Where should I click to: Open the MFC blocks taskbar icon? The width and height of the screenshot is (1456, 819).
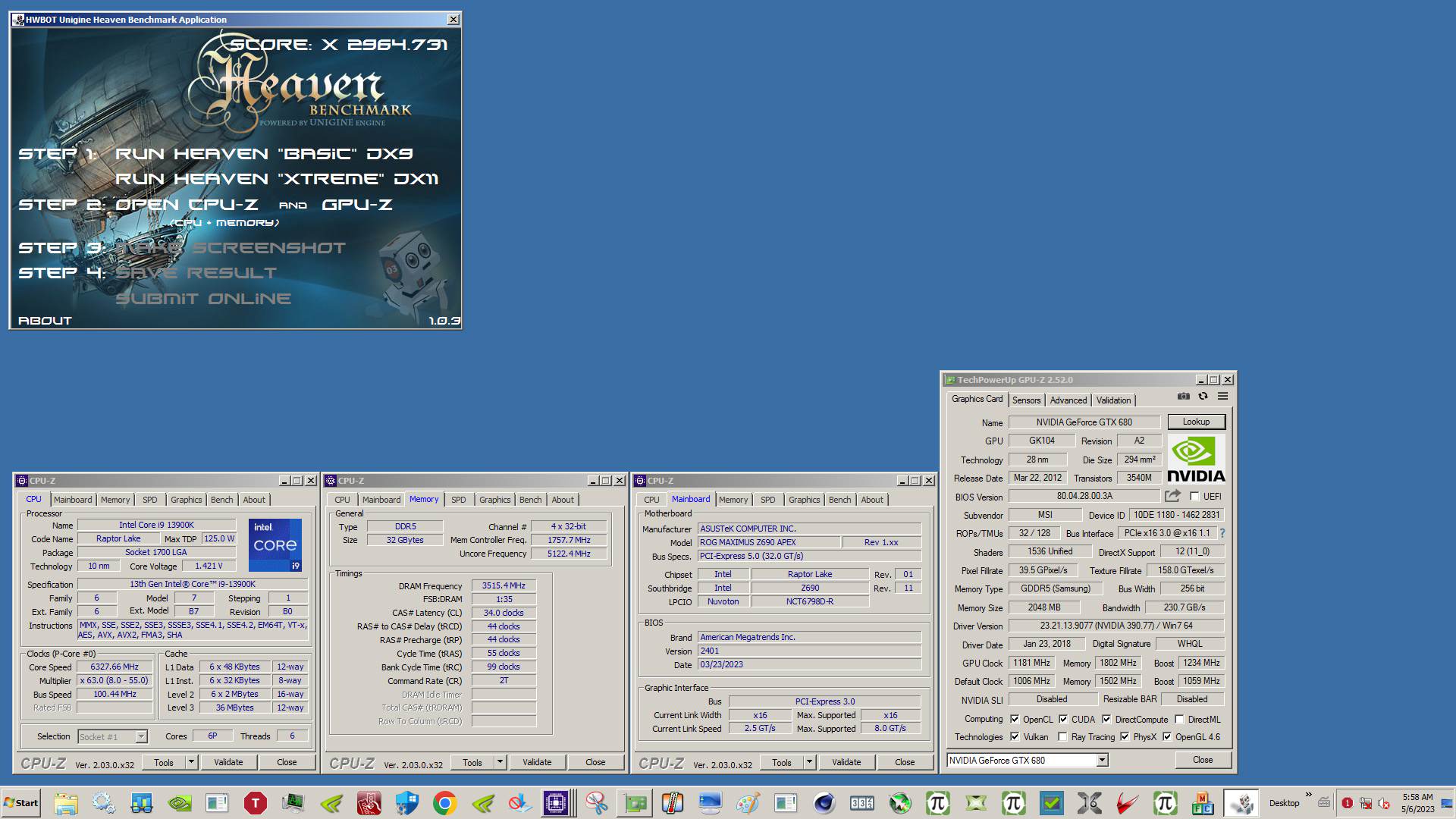1203,803
